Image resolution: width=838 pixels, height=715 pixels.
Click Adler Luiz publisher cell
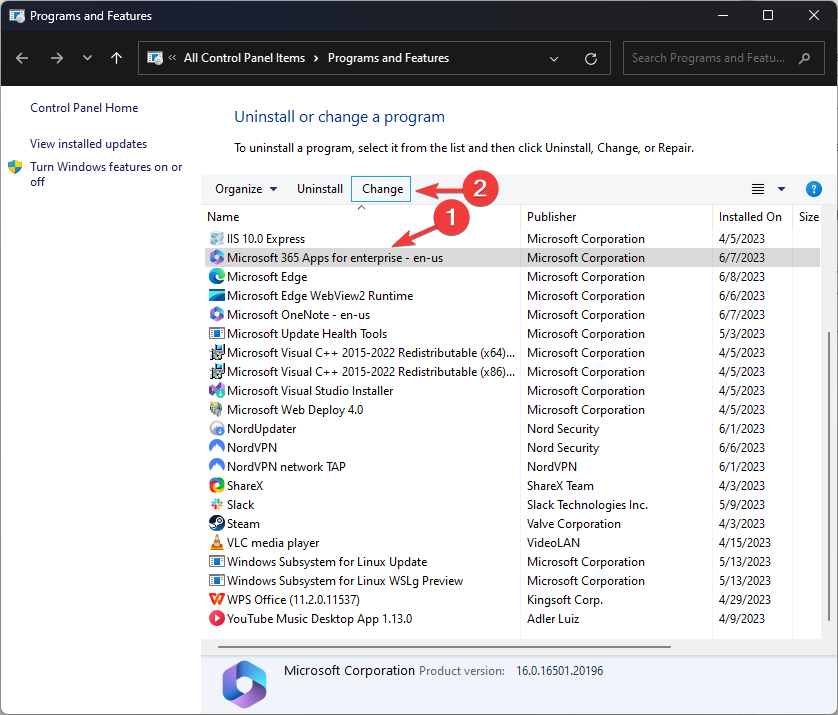tap(553, 619)
